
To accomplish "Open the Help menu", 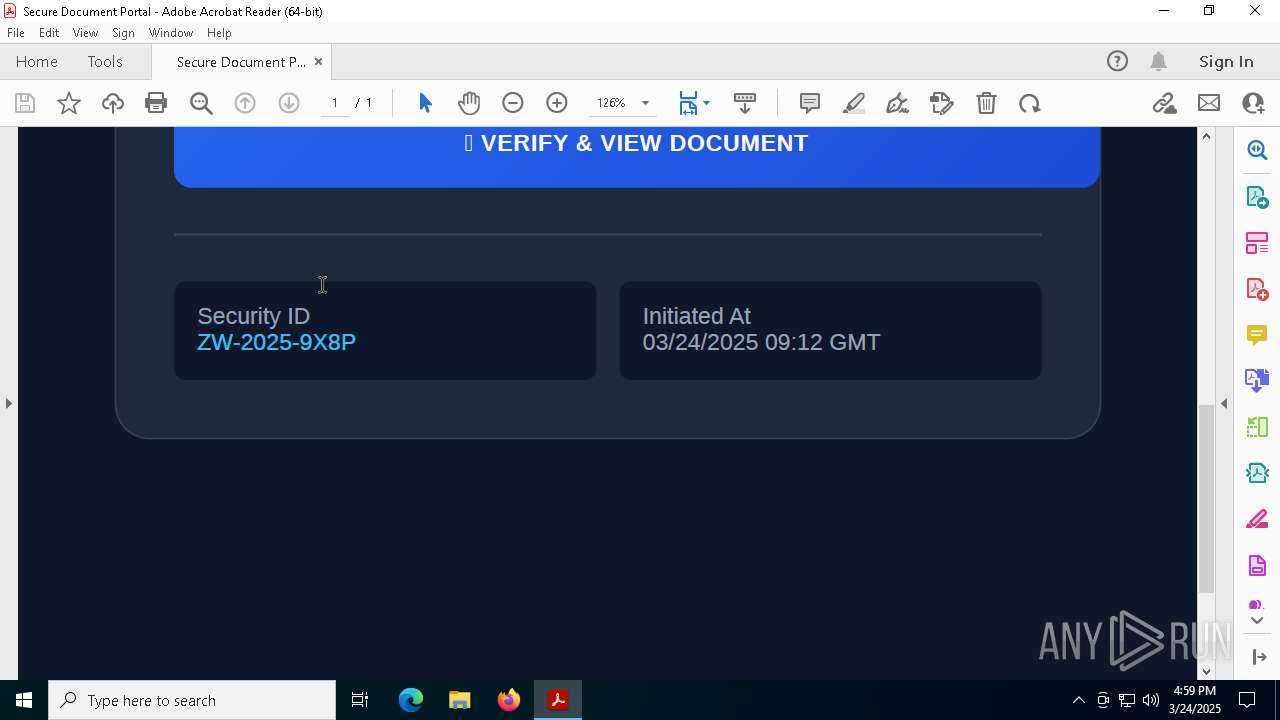I will (219, 33).
